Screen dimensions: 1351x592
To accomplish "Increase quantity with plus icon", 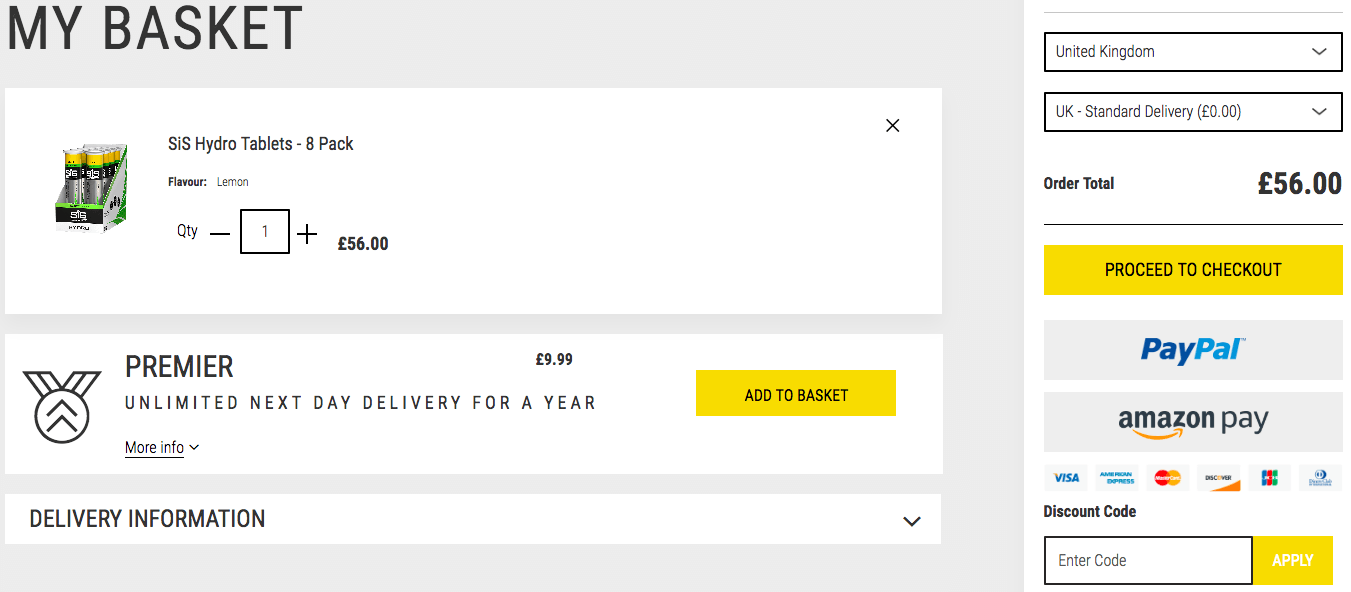I will coord(307,234).
